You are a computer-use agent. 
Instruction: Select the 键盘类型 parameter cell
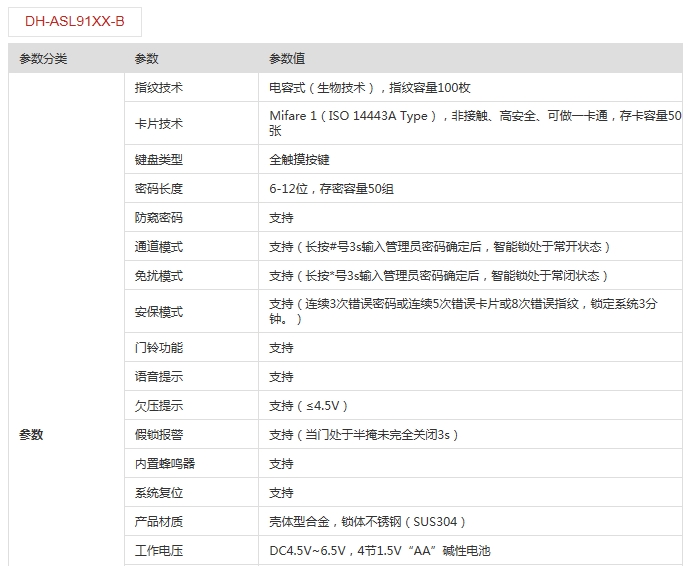[x=192, y=159]
